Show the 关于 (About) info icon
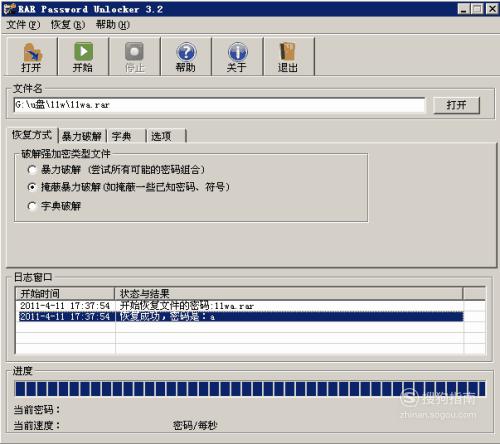This screenshot has width=500, height=444. (237, 56)
